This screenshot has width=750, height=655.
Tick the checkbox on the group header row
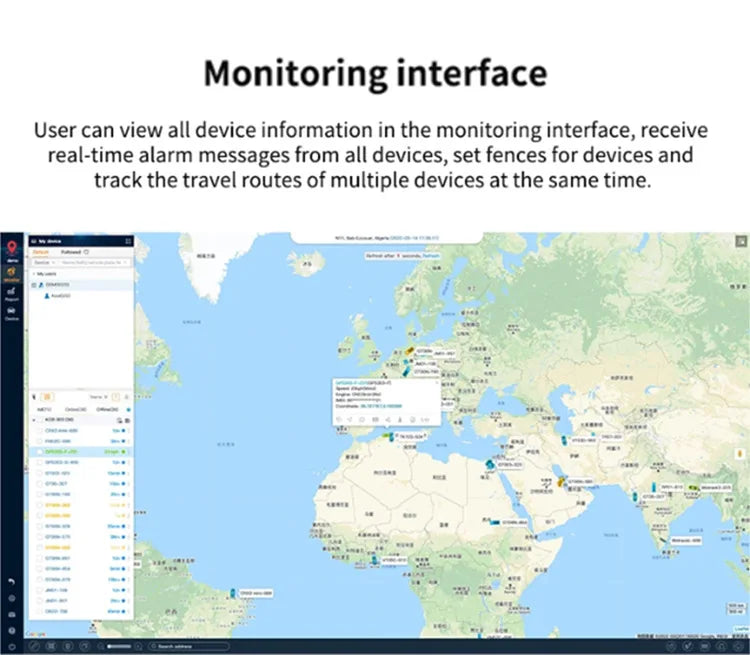point(40,420)
